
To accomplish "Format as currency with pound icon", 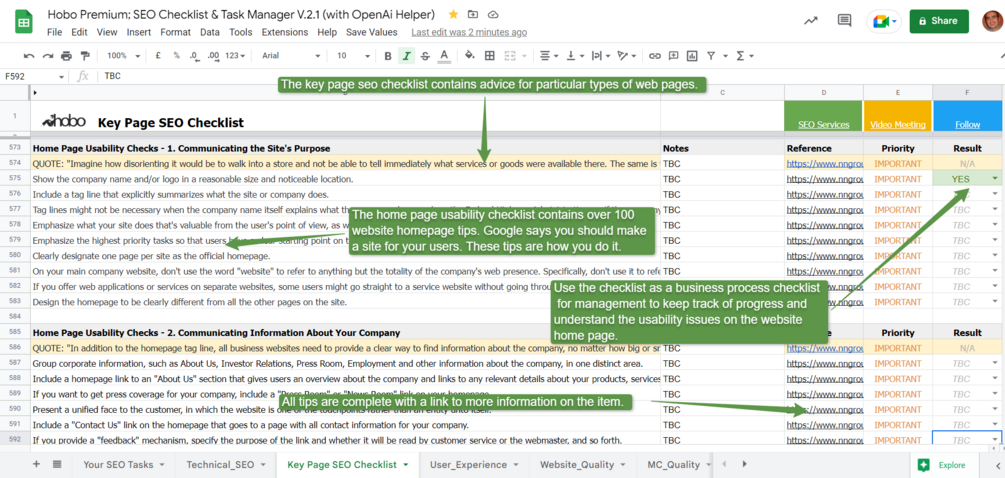I will [158, 56].
